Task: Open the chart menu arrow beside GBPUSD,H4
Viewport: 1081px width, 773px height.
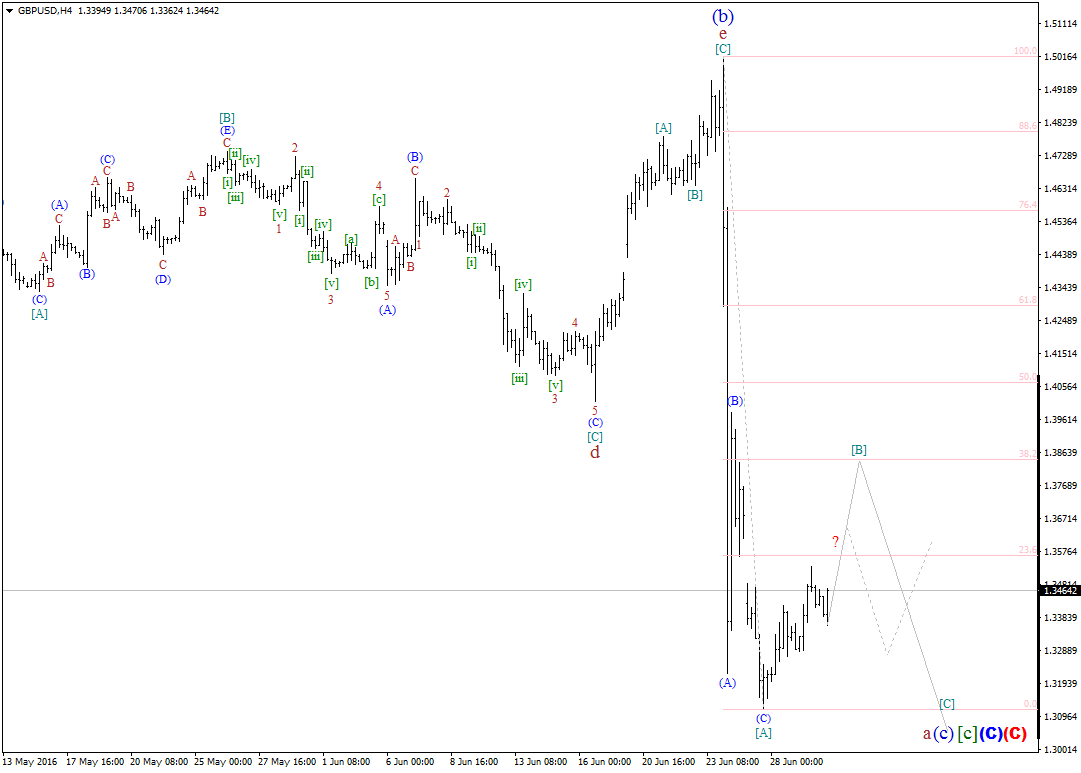Action: [x=9, y=10]
